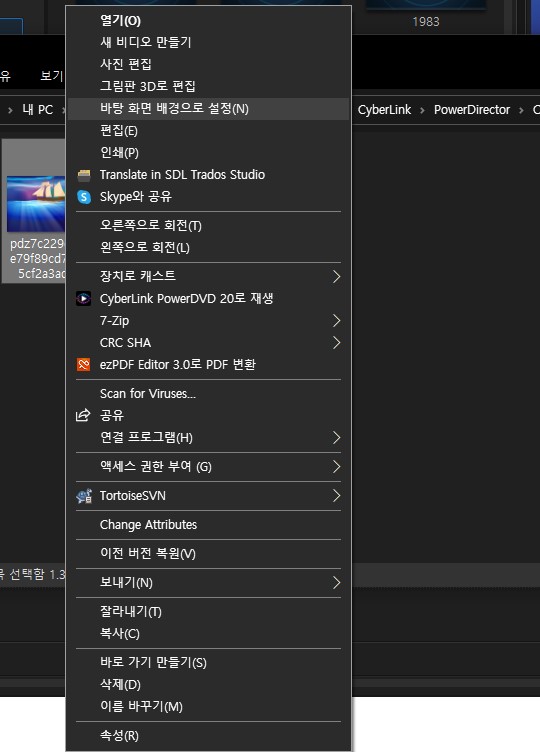Expand the 7-Zip submenu arrow

pos(337,321)
